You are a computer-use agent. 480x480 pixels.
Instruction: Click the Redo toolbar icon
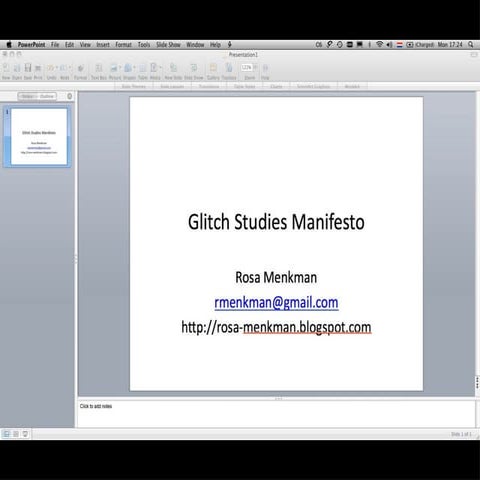(63, 68)
